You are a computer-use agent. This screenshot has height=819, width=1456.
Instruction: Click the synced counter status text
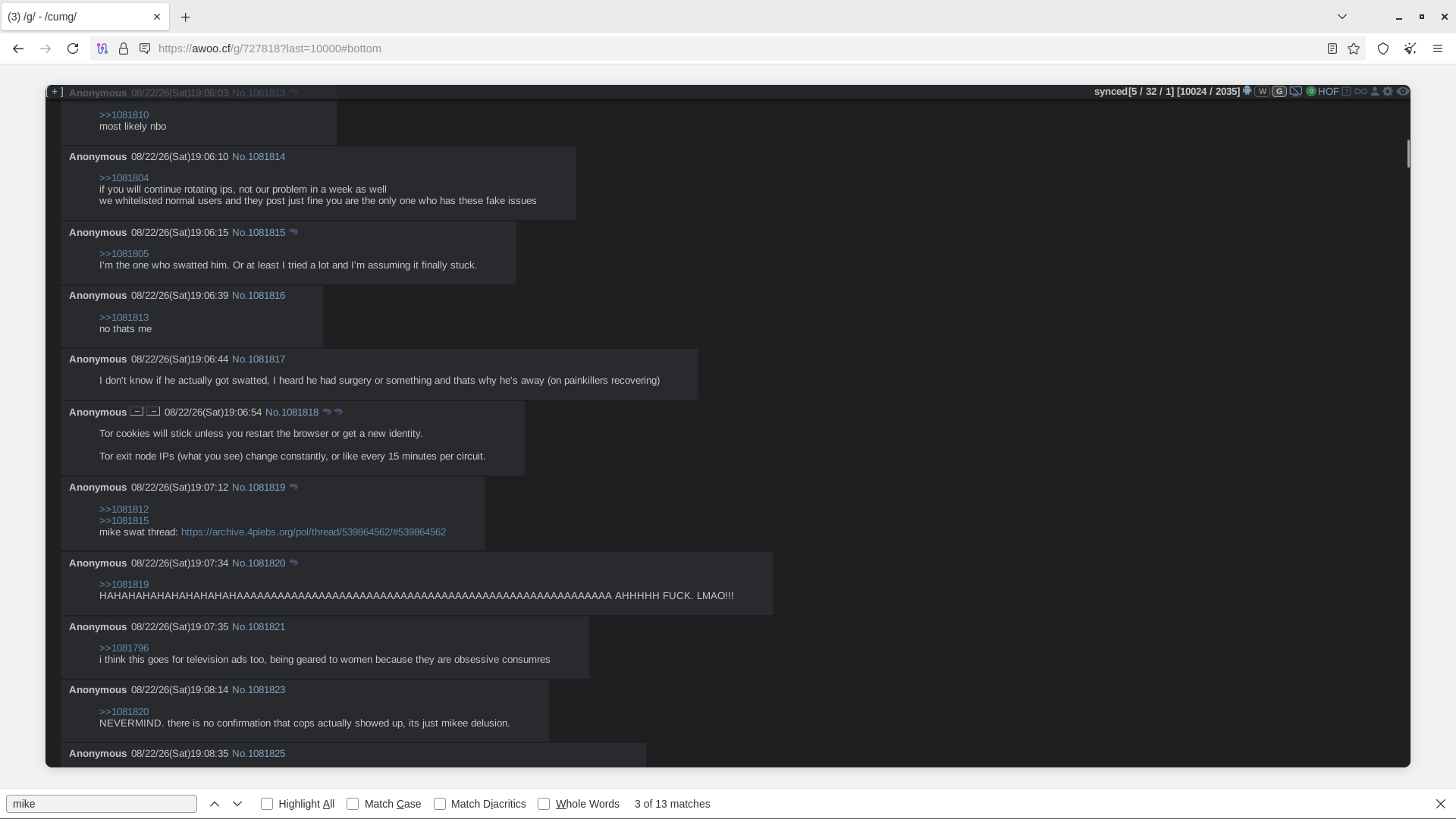point(1166,92)
